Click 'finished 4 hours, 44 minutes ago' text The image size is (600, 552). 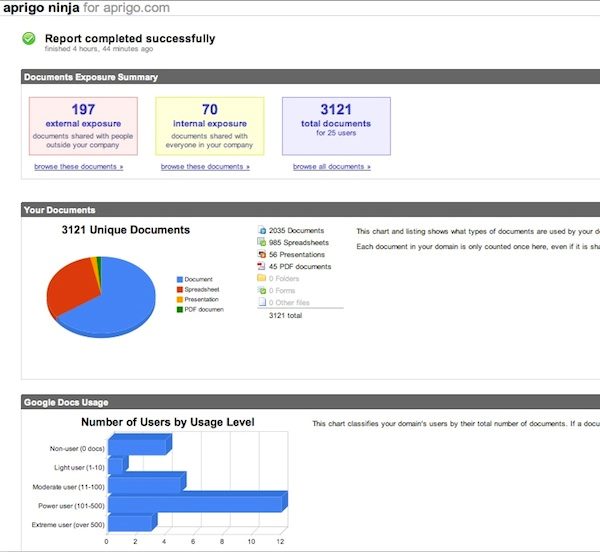click(x=99, y=49)
